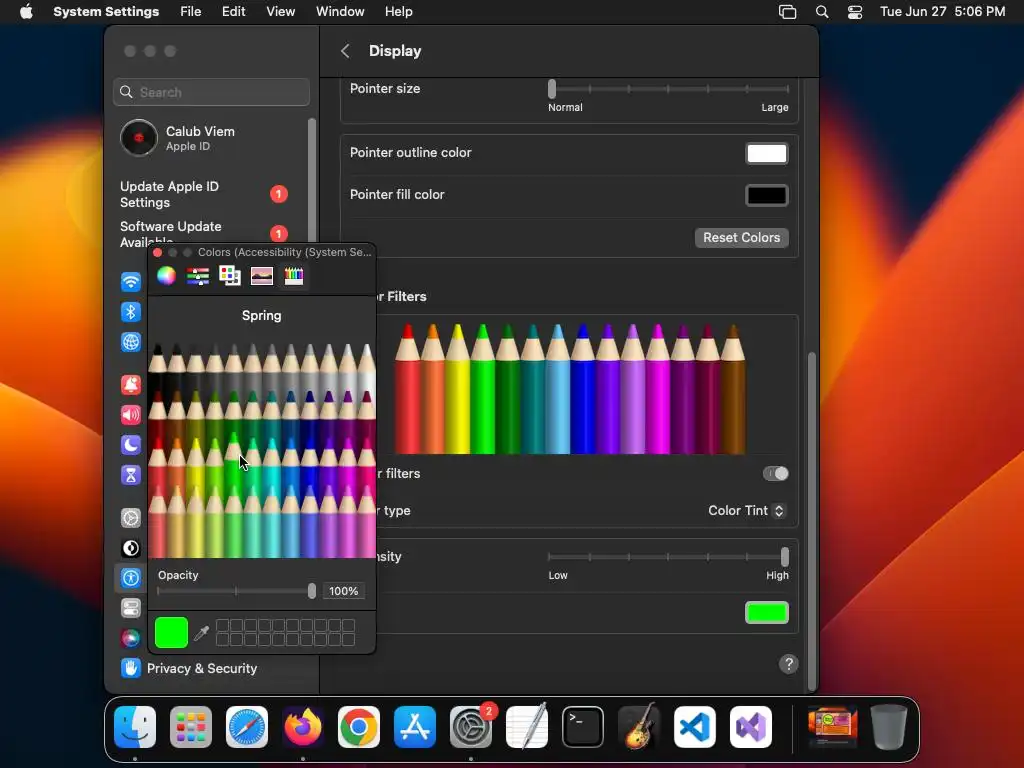
Task: Open the Edit menu
Action: click(x=233, y=12)
